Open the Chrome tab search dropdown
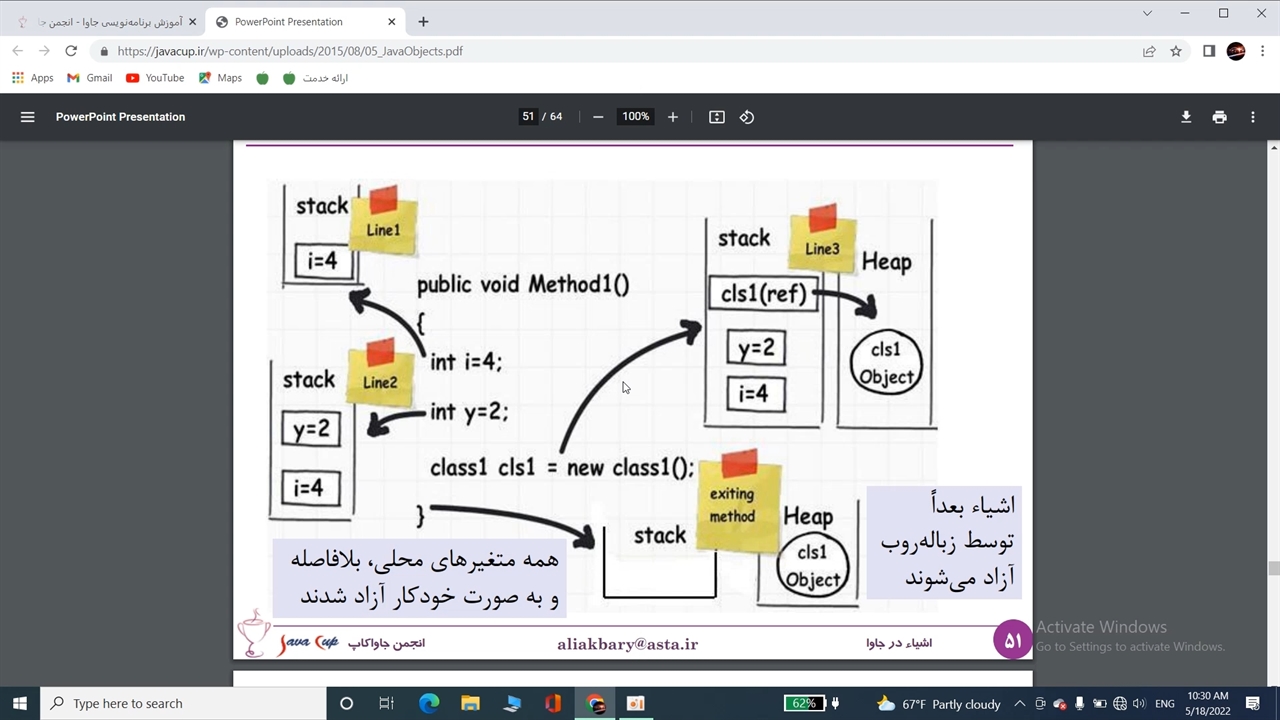Viewport: 1280px width, 720px height. [1147, 14]
